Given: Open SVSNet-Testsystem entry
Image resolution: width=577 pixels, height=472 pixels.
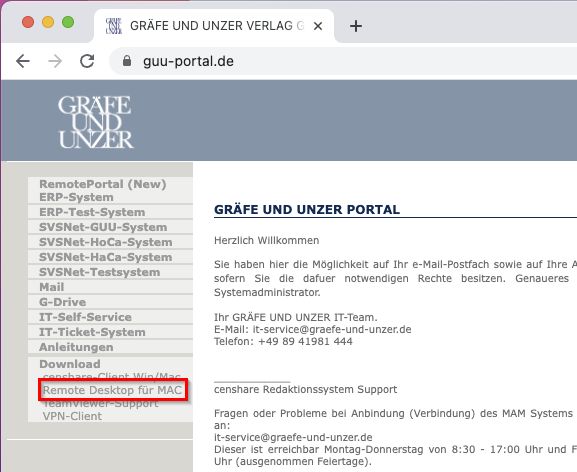Looking at the screenshot, I should click(x=99, y=272).
